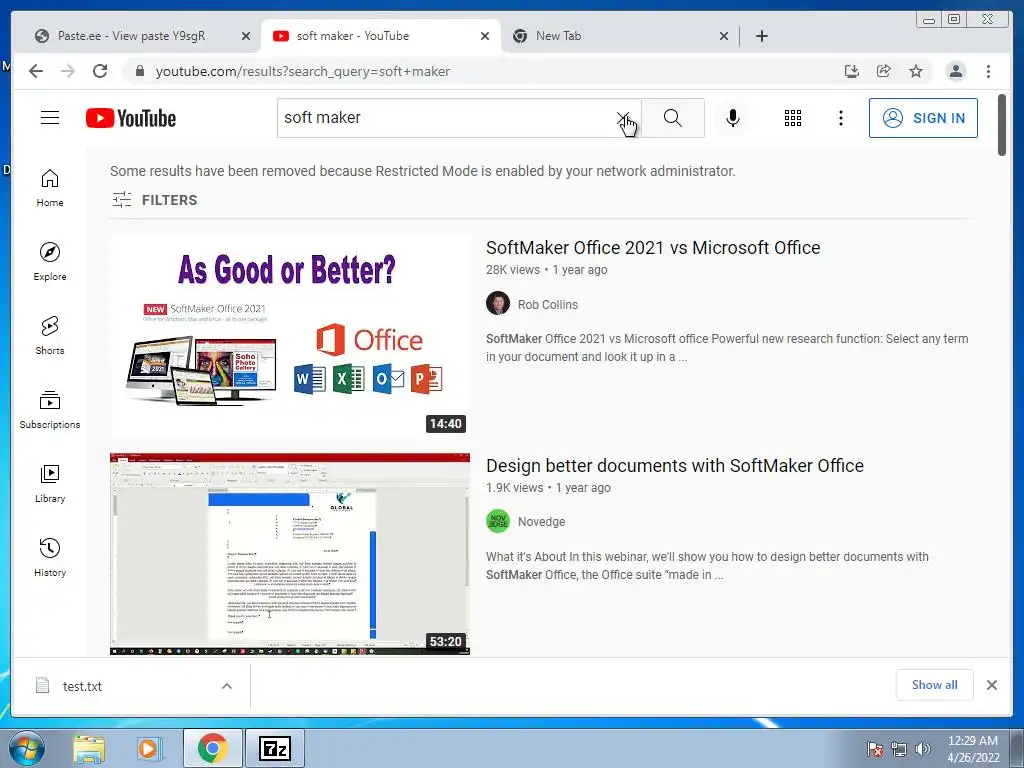This screenshot has height=768, width=1024.
Task: Share this page from address bar
Action: tap(884, 71)
